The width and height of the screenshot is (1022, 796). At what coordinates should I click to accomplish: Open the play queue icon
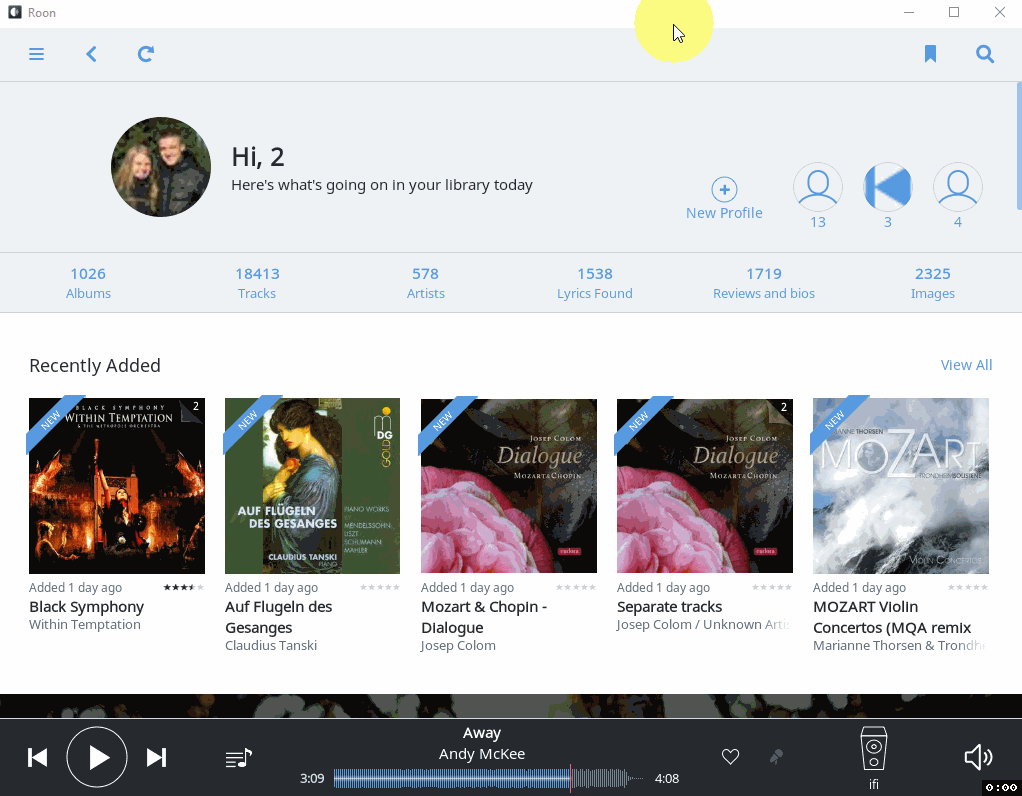[x=239, y=758]
